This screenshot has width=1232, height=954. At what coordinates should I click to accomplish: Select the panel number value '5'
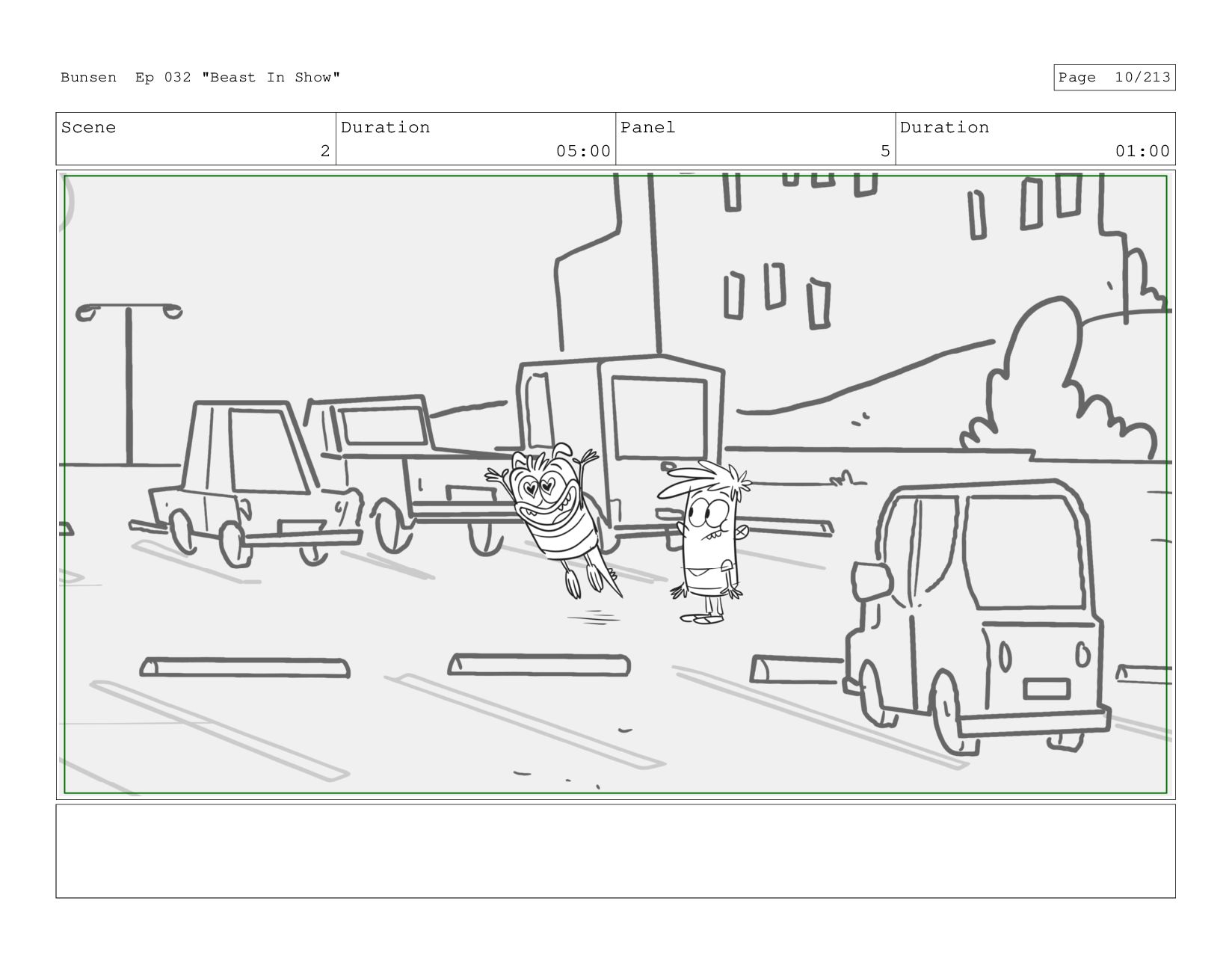click(885, 151)
